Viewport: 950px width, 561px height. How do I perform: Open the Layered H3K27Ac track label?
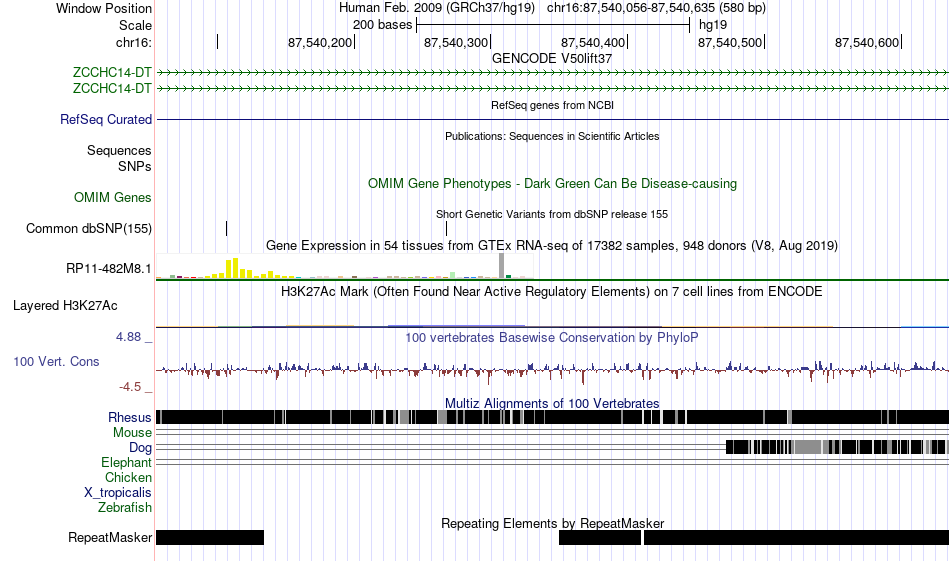pyautogui.click(x=65, y=305)
